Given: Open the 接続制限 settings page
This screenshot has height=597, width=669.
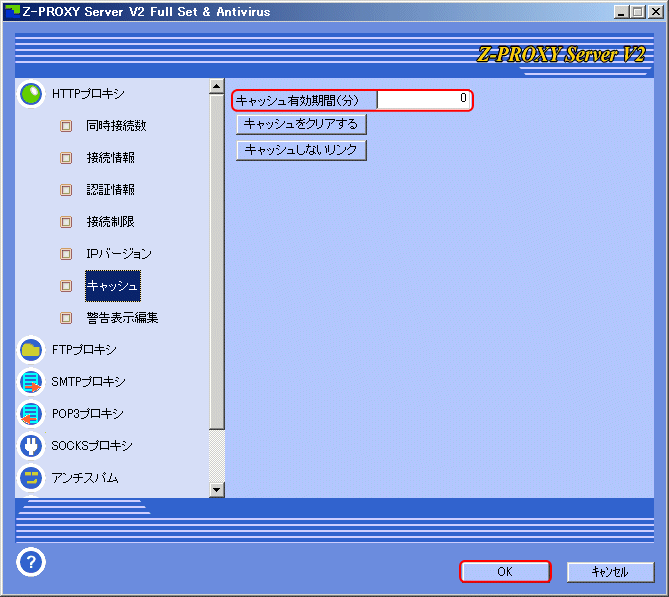Looking at the screenshot, I should pos(111,222).
